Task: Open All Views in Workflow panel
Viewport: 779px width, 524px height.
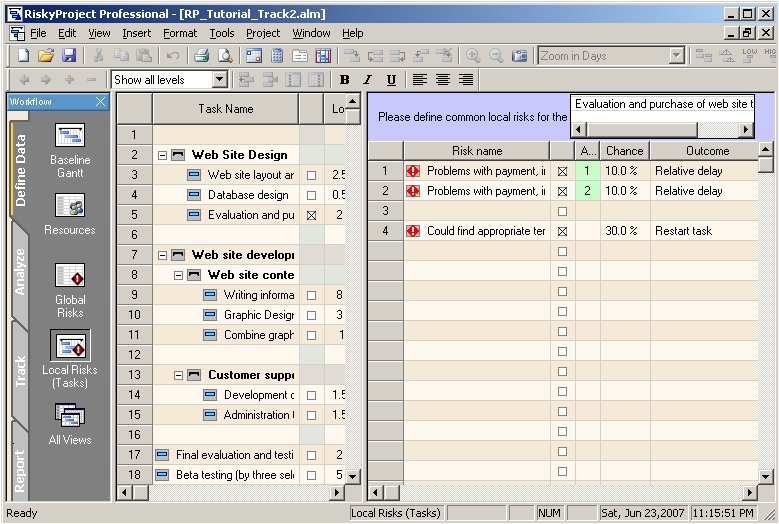Action: (70, 424)
